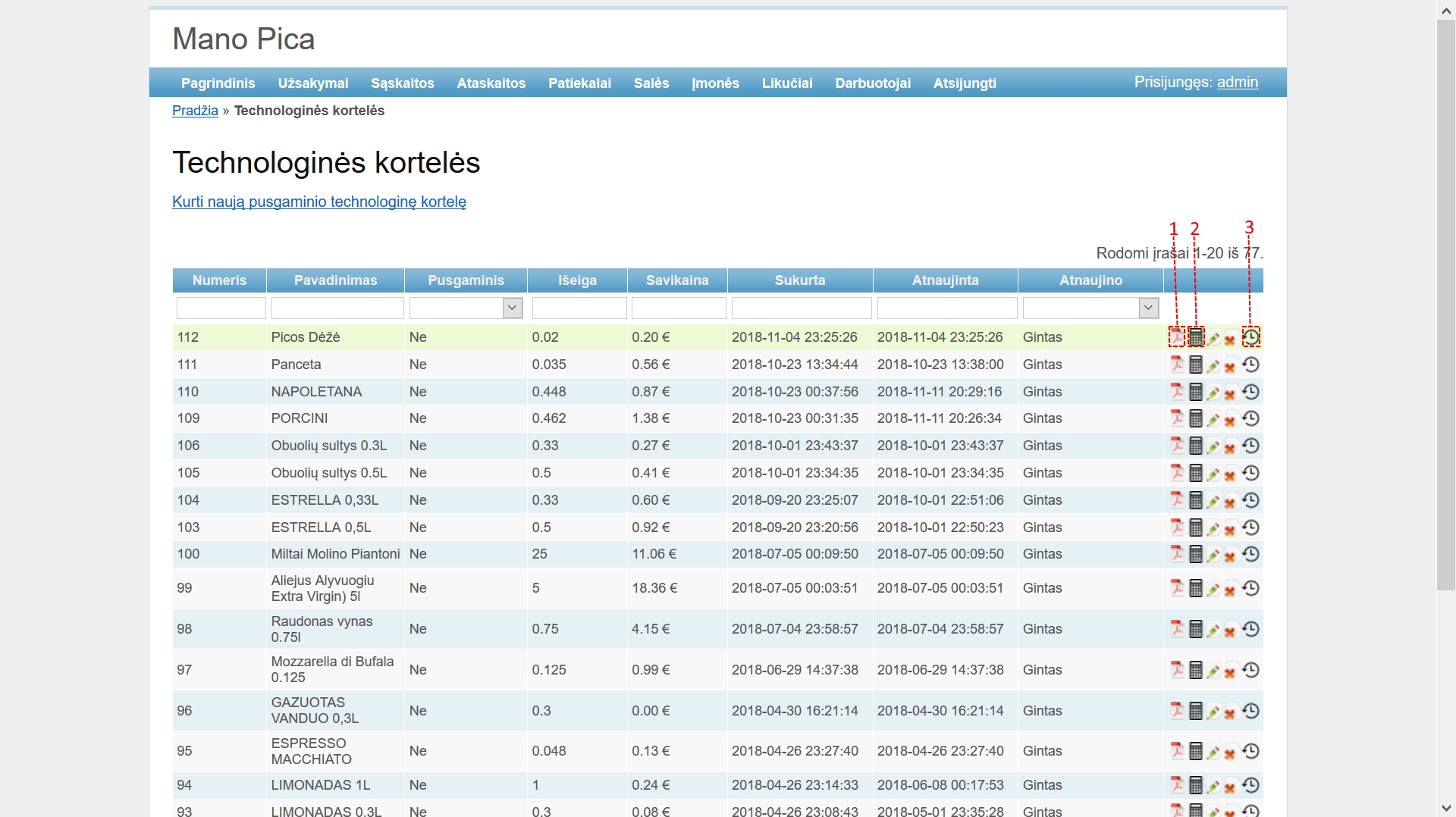The height and width of the screenshot is (817, 1456).
Task: View history for Obuolių sultys 0.3L
Action: click(x=1250, y=446)
